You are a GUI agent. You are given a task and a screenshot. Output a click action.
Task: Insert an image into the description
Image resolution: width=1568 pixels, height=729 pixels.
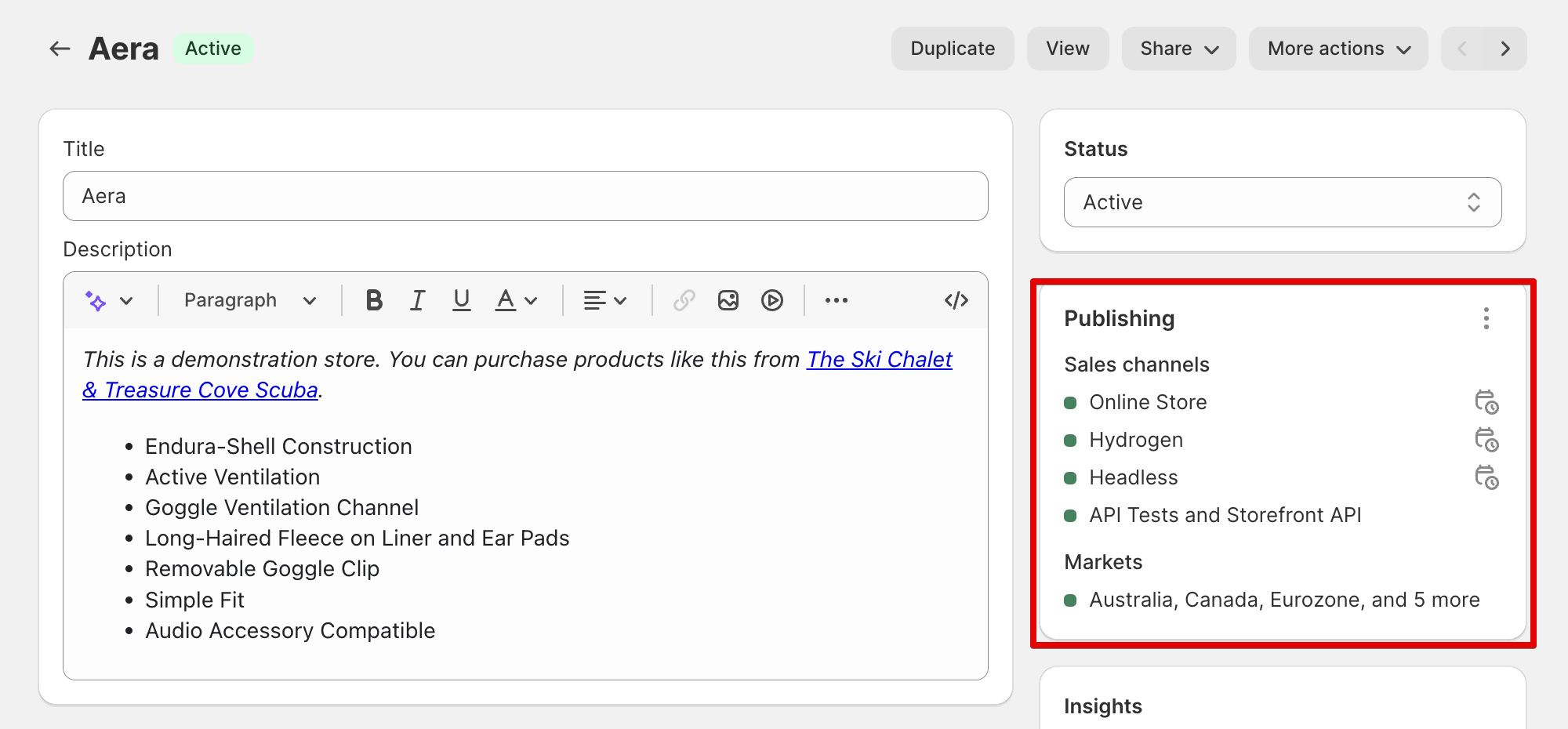point(728,300)
